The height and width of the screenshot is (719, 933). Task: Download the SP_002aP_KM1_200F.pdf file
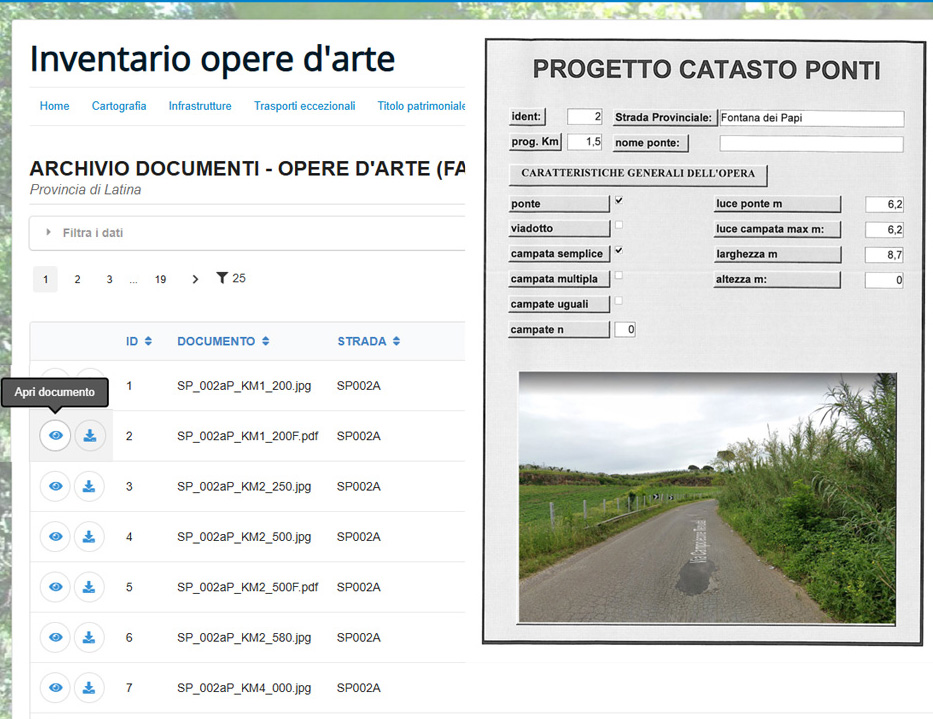[x=89, y=436]
